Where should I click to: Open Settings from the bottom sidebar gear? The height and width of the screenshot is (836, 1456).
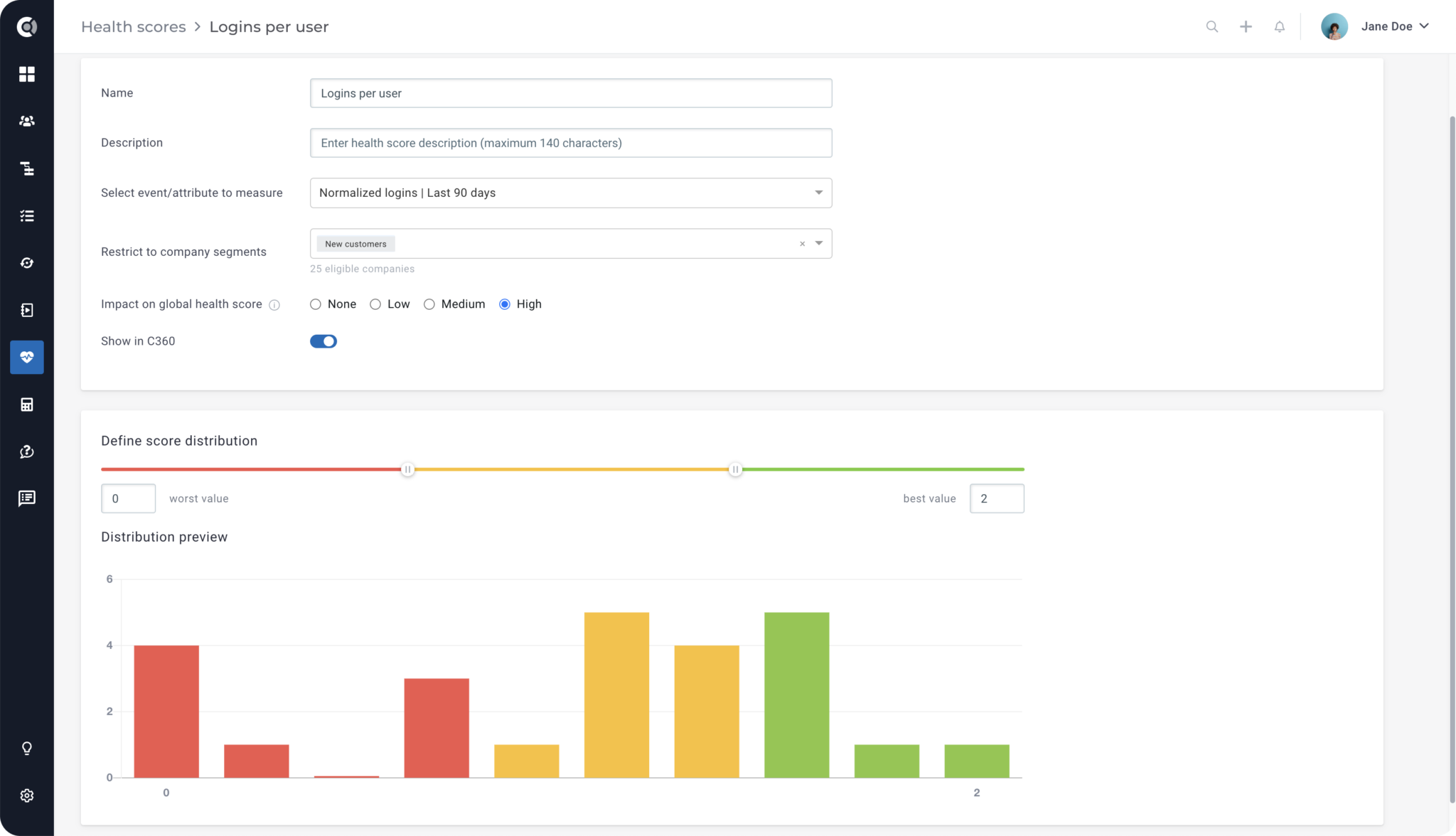click(x=27, y=795)
